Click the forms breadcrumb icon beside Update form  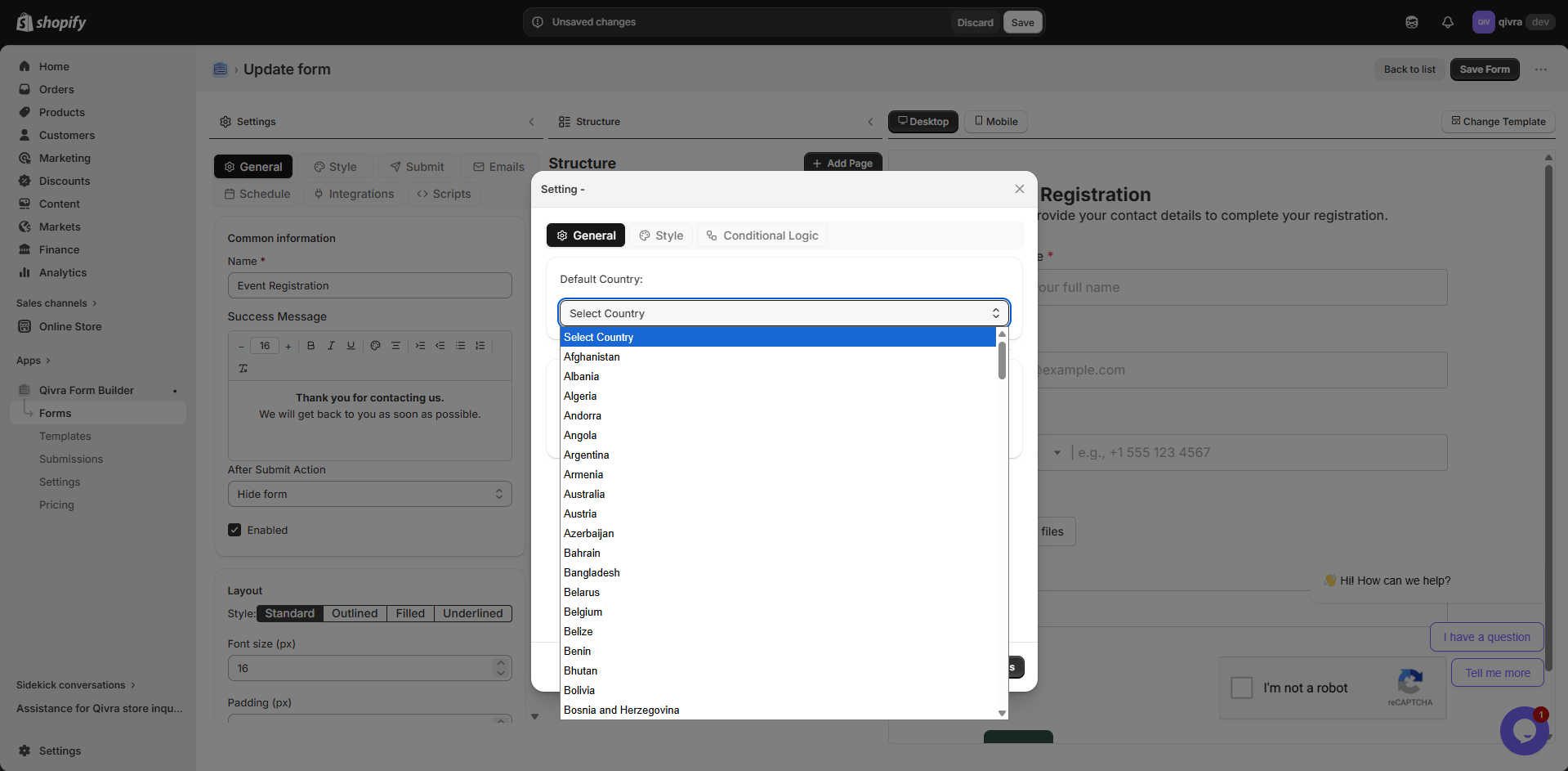point(220,69)
